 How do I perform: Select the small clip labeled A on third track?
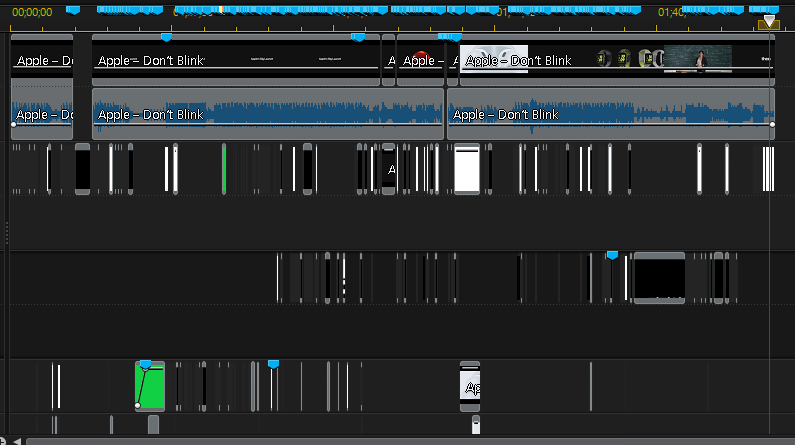coord(389,169)
